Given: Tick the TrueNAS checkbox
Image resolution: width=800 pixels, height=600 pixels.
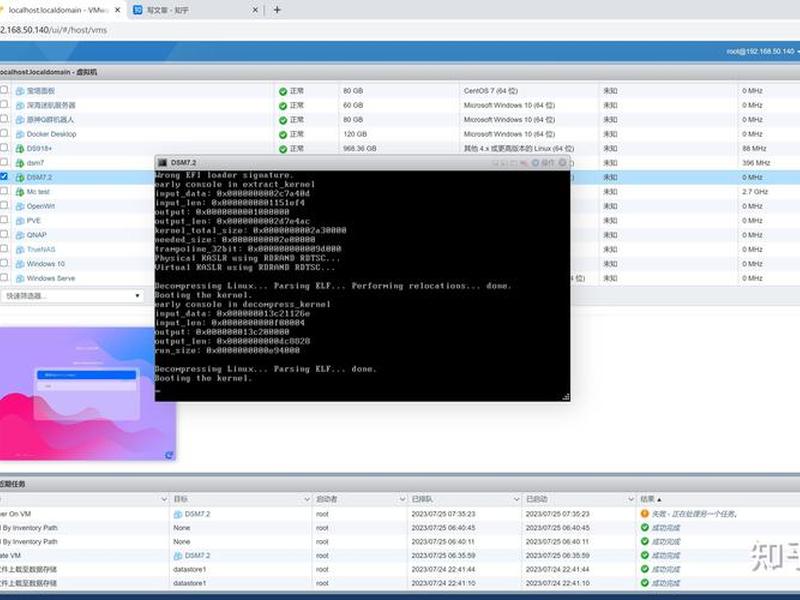Looking at the screenshot, I should tap(4, 248).
